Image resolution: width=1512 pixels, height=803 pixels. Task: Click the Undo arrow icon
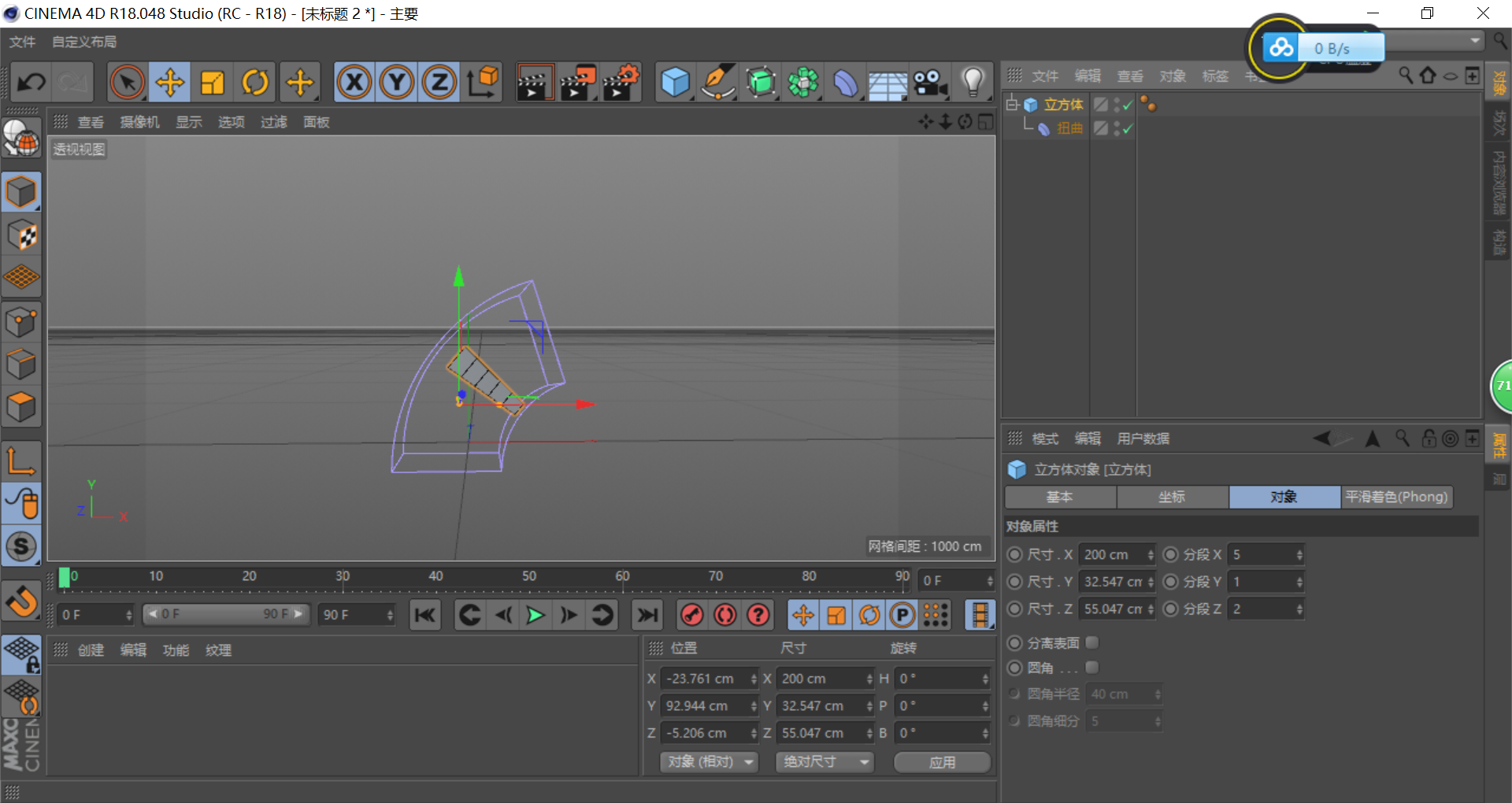tap(32, 82)
